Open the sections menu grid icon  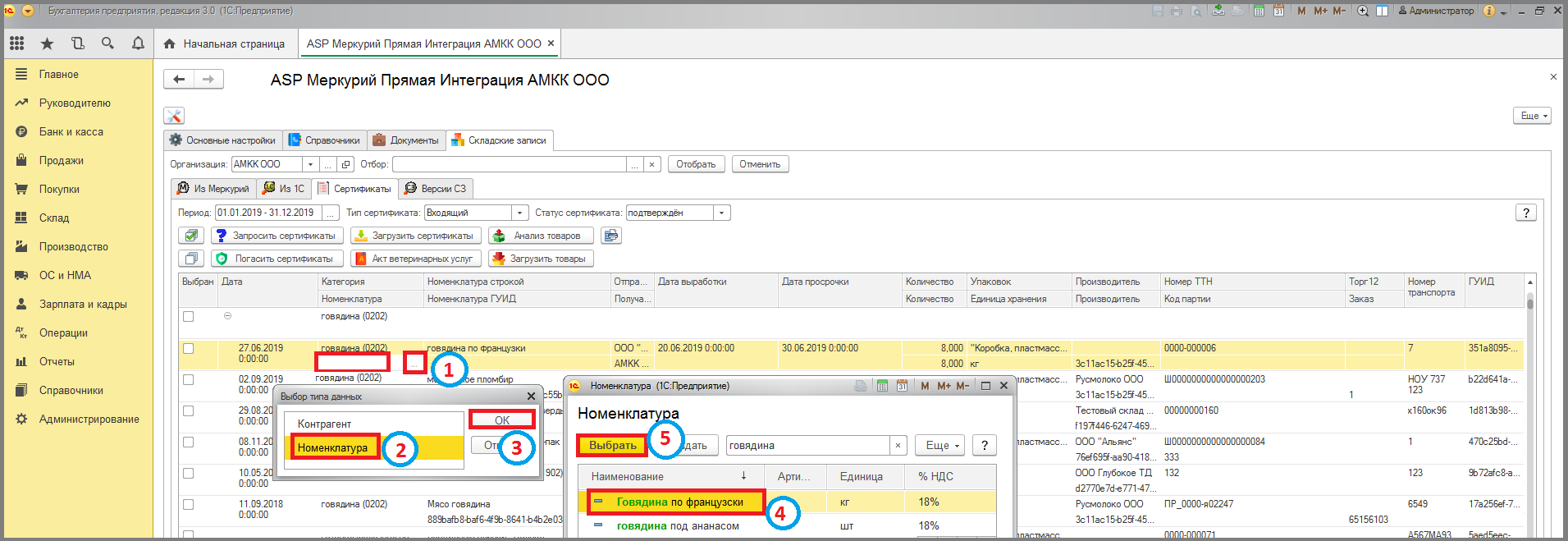coord(17,44)
